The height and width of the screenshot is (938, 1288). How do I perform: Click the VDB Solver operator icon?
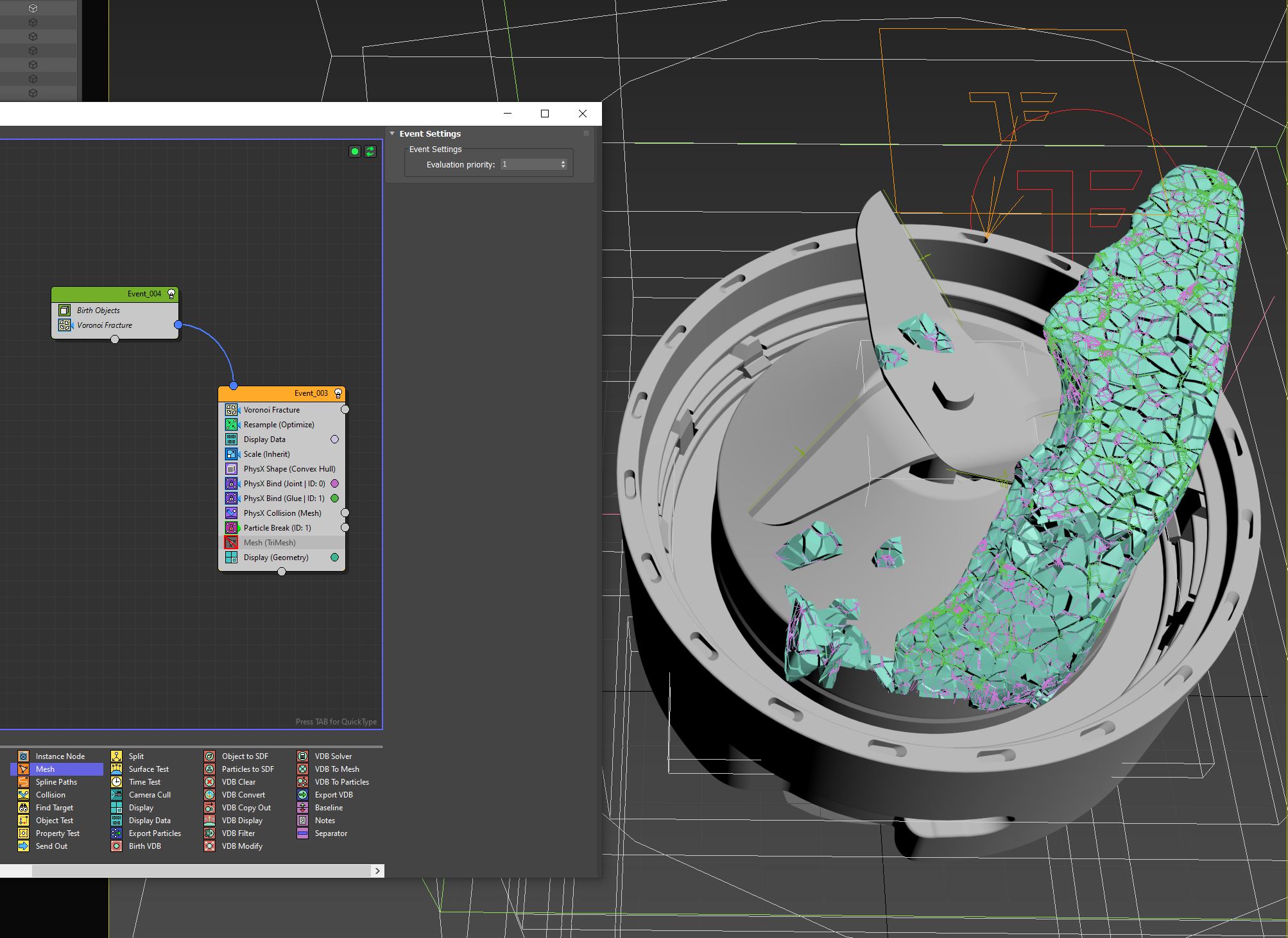(302, 756)
